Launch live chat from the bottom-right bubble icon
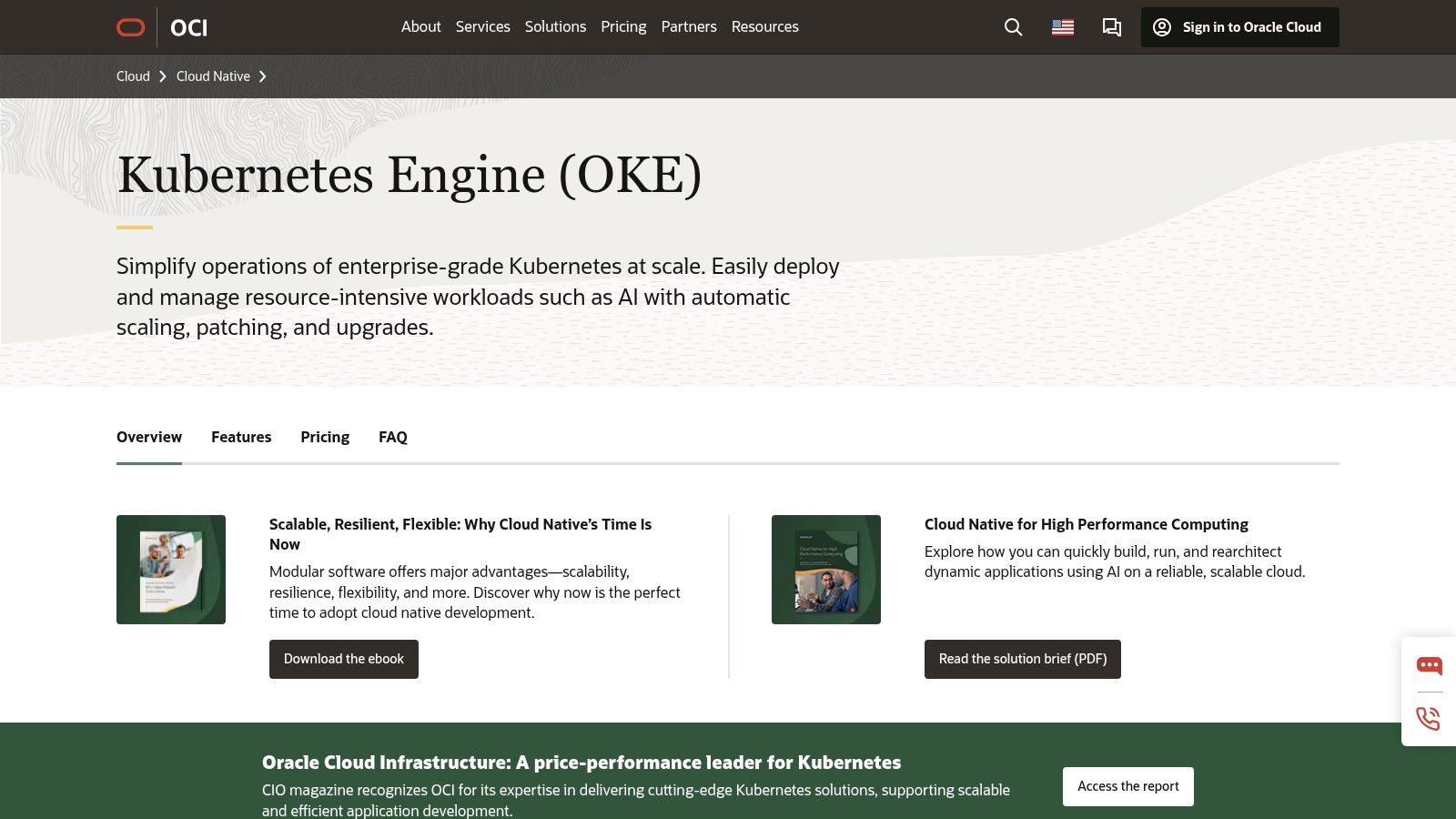 1429,665
